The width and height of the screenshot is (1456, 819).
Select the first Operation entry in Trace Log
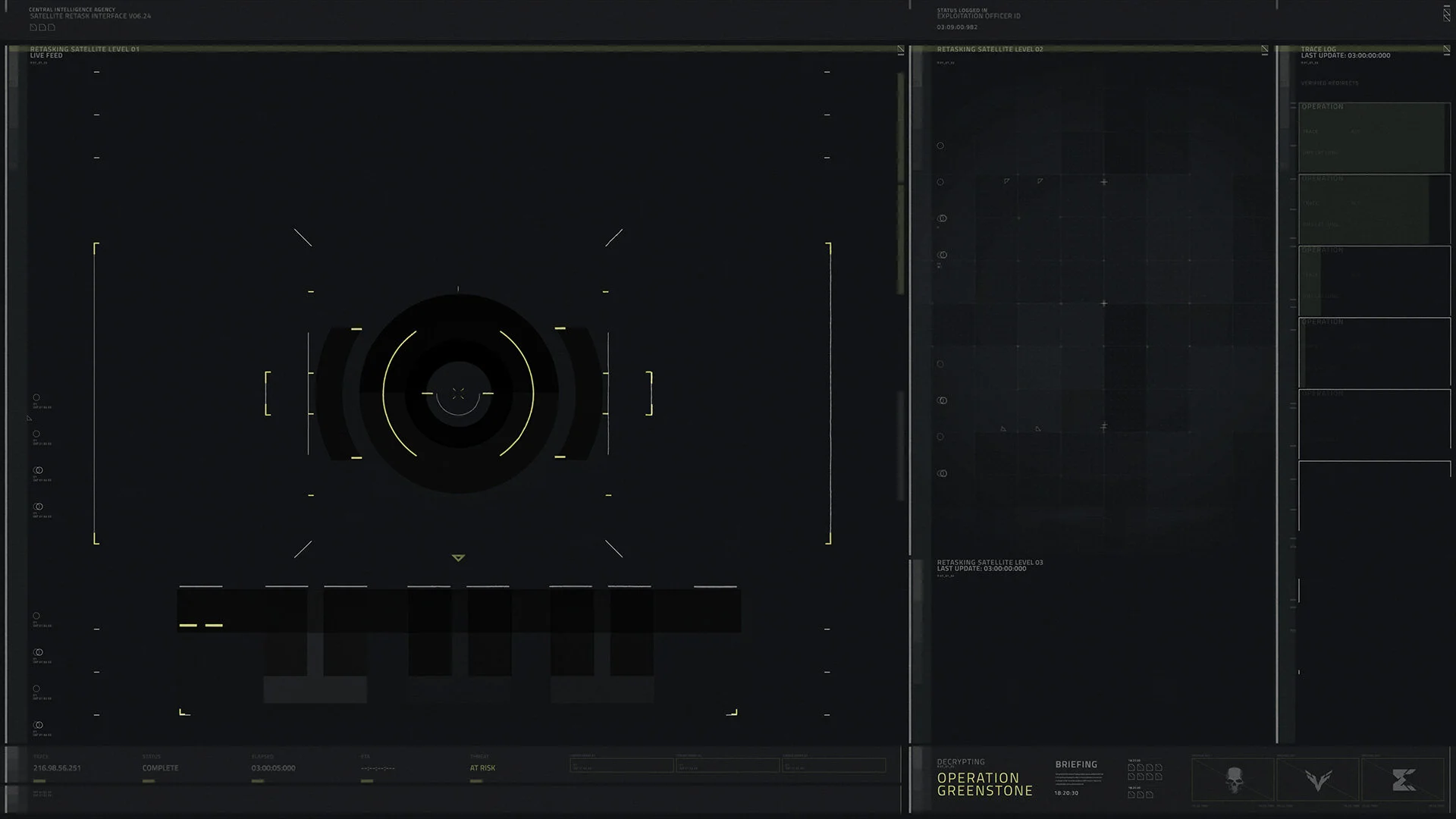point(1373,137)
